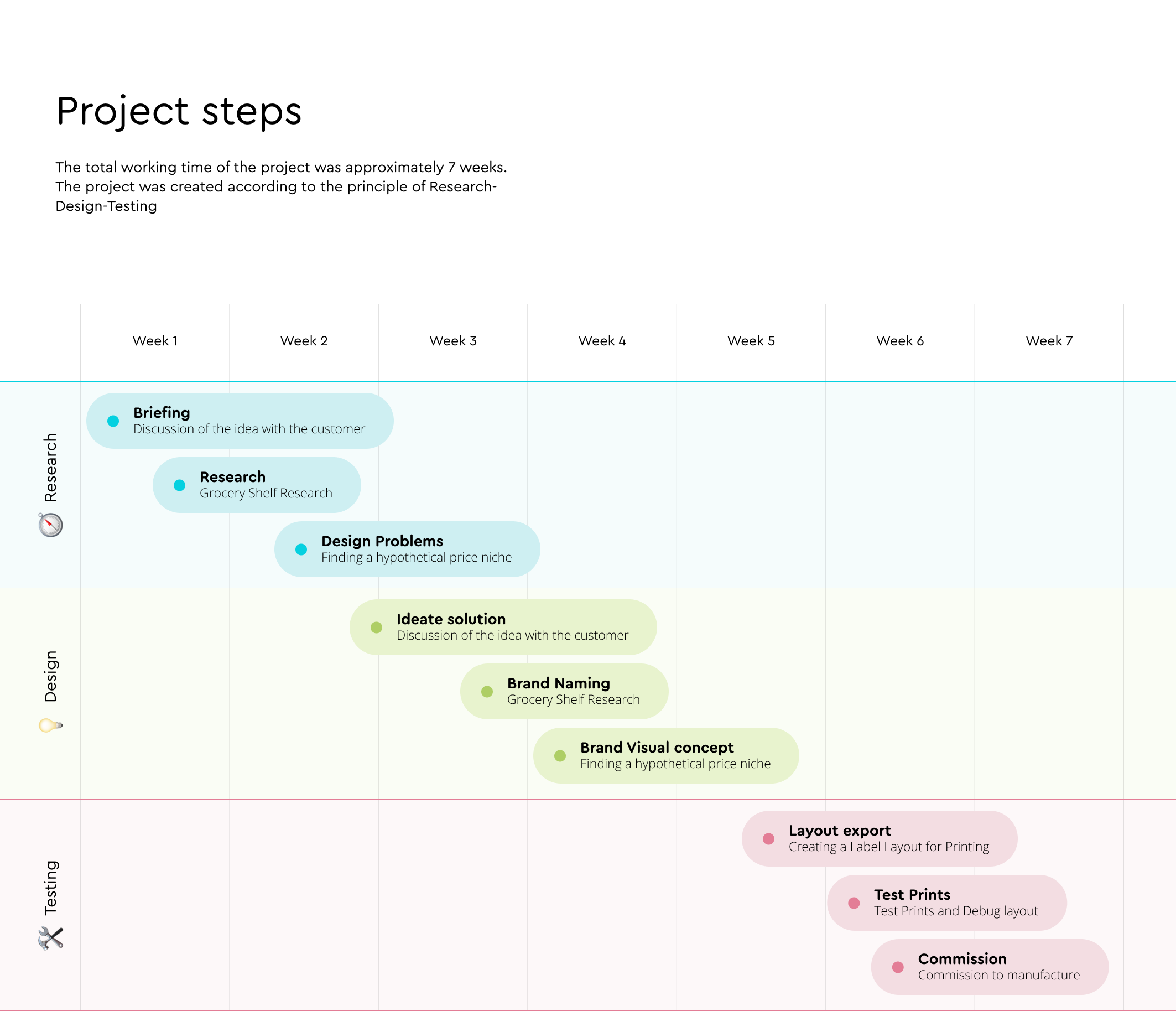Select the Week 7 column header
The height and width of the screenshot is (1011, 1176).
point(1049,340)
